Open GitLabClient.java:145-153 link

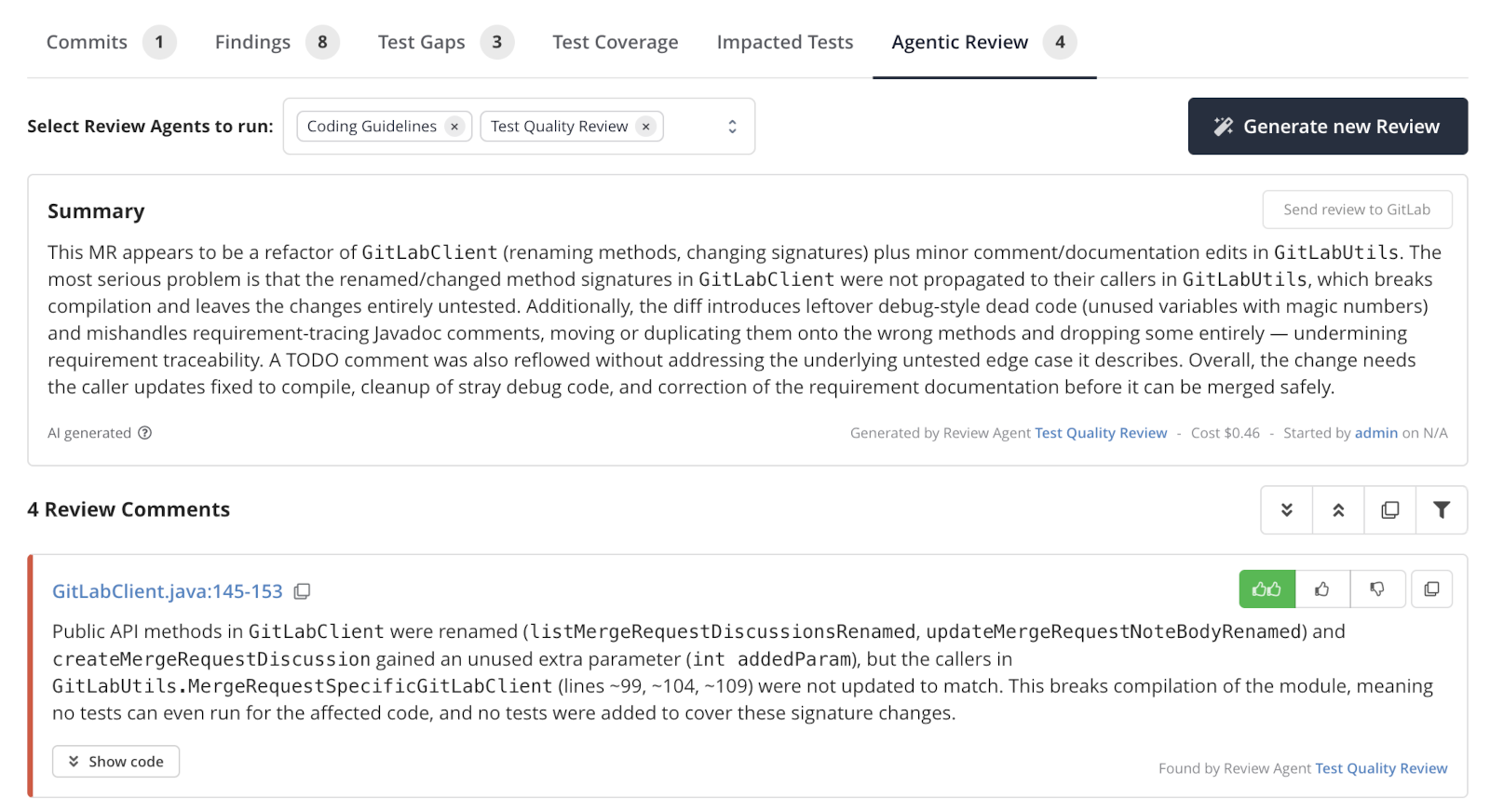[x=168, y=591]
